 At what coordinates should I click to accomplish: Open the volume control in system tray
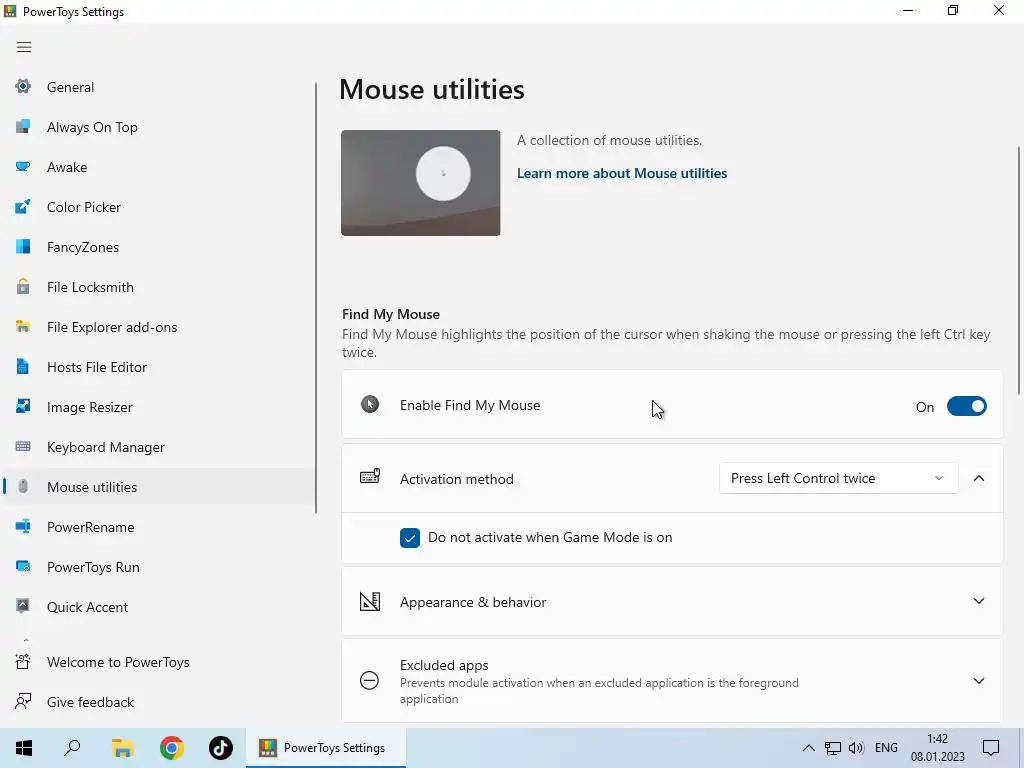tap(856, 748)
